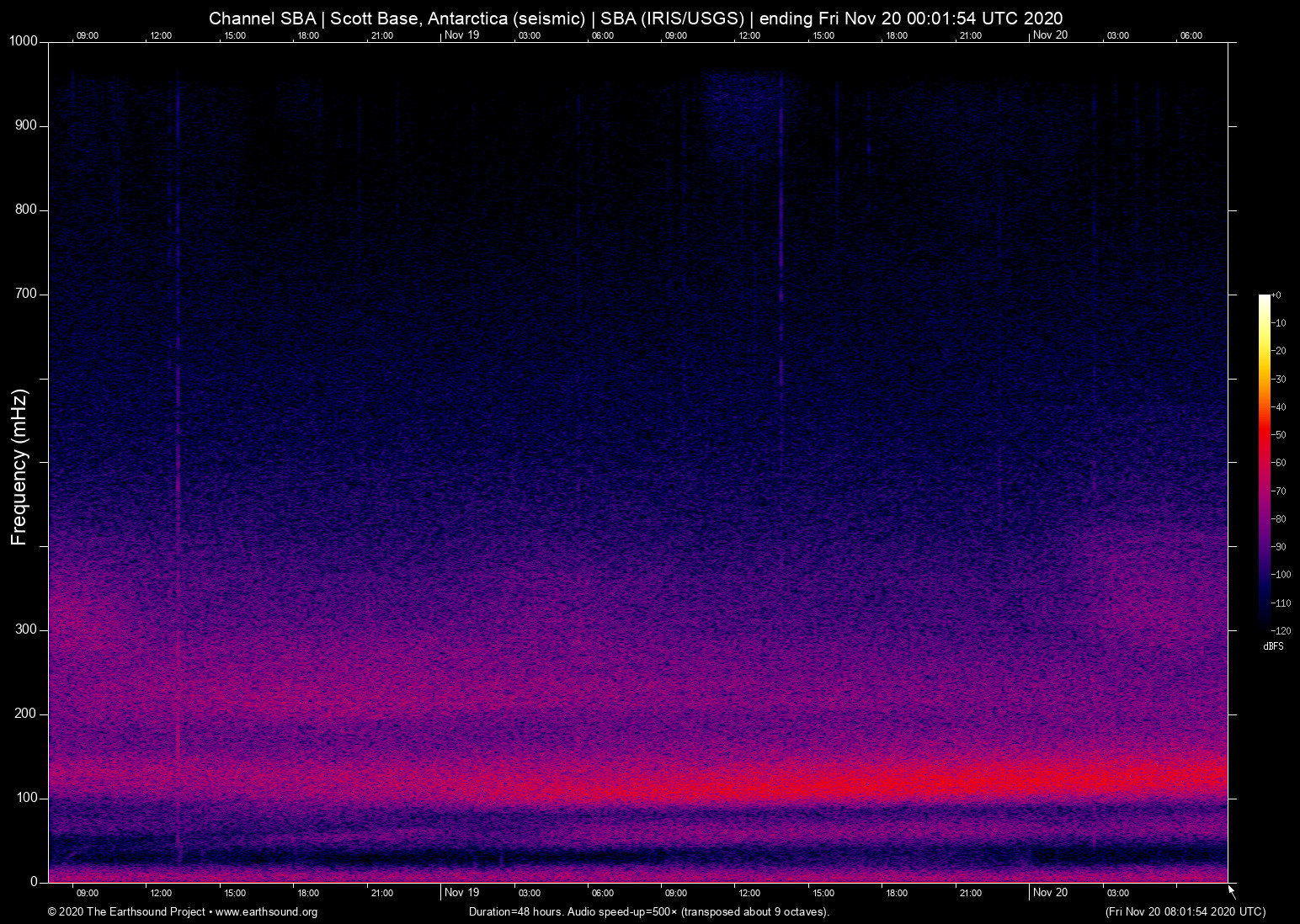Click the www.earthsound.org copyright text
The width and height of the screenshot is (1300, 924).
click(182, 912)
